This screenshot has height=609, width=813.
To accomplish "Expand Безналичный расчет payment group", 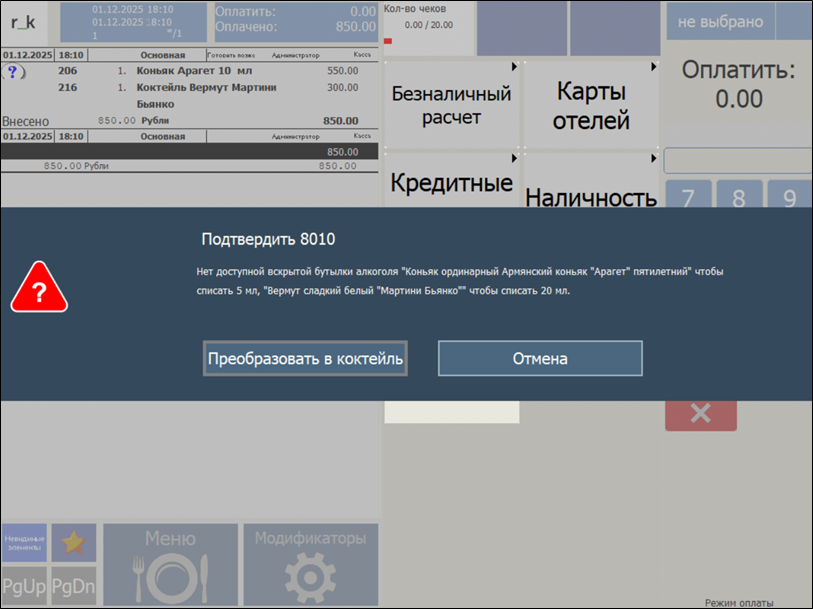I will click(x=451, y=104).
